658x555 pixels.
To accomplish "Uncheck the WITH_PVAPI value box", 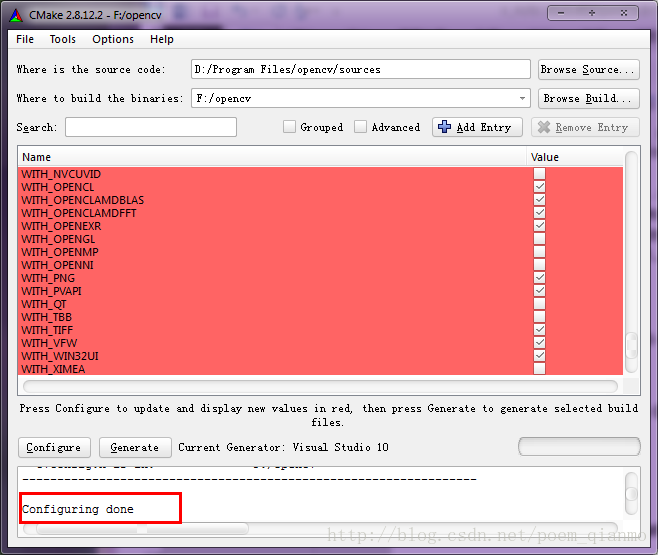I will click(539, 291).
